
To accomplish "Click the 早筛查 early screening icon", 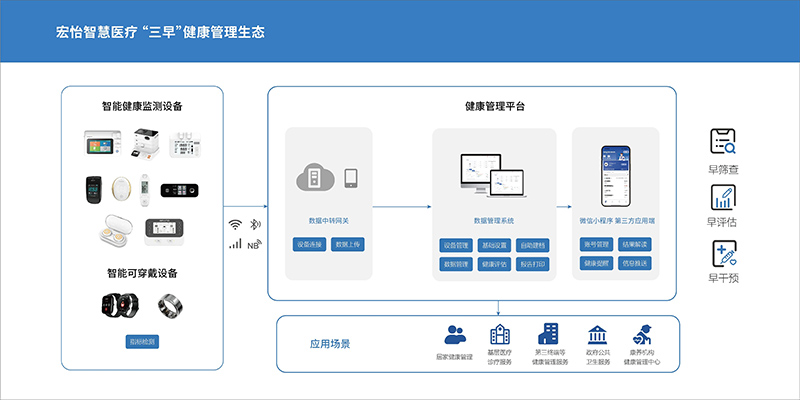I will 722,141.
